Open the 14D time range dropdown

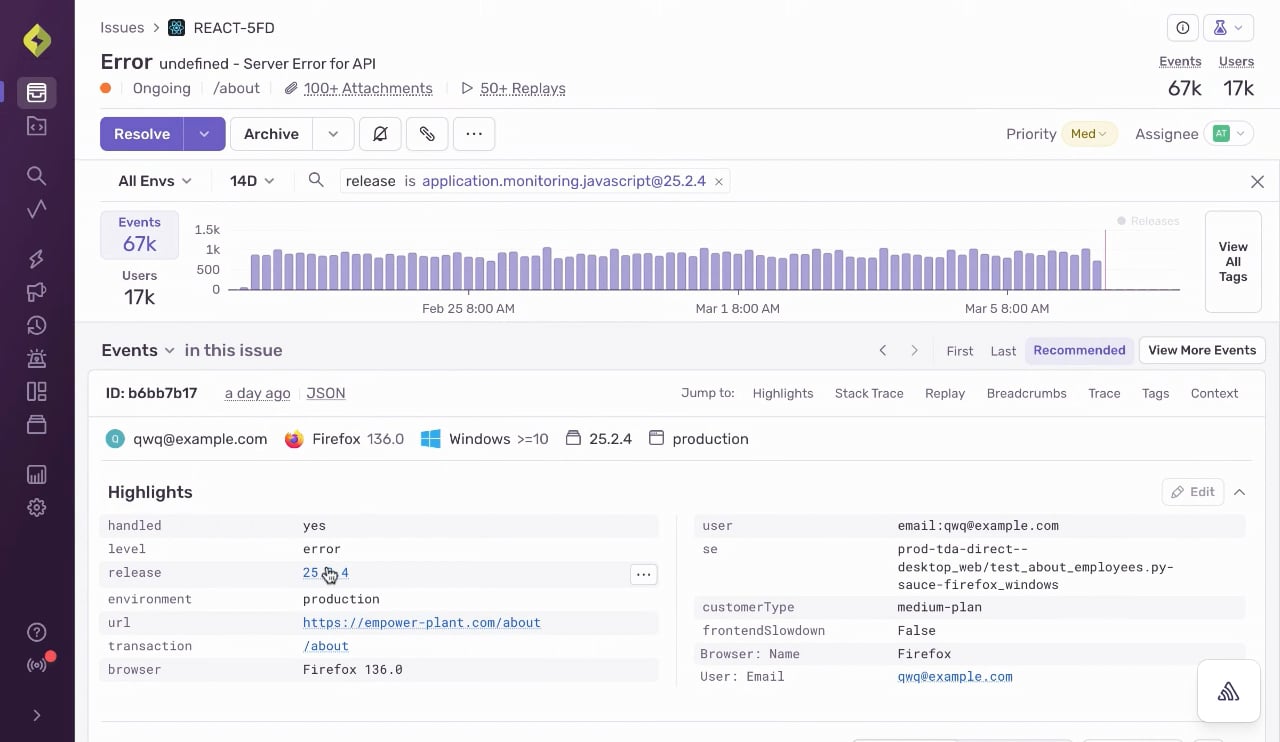click(250, 181)
